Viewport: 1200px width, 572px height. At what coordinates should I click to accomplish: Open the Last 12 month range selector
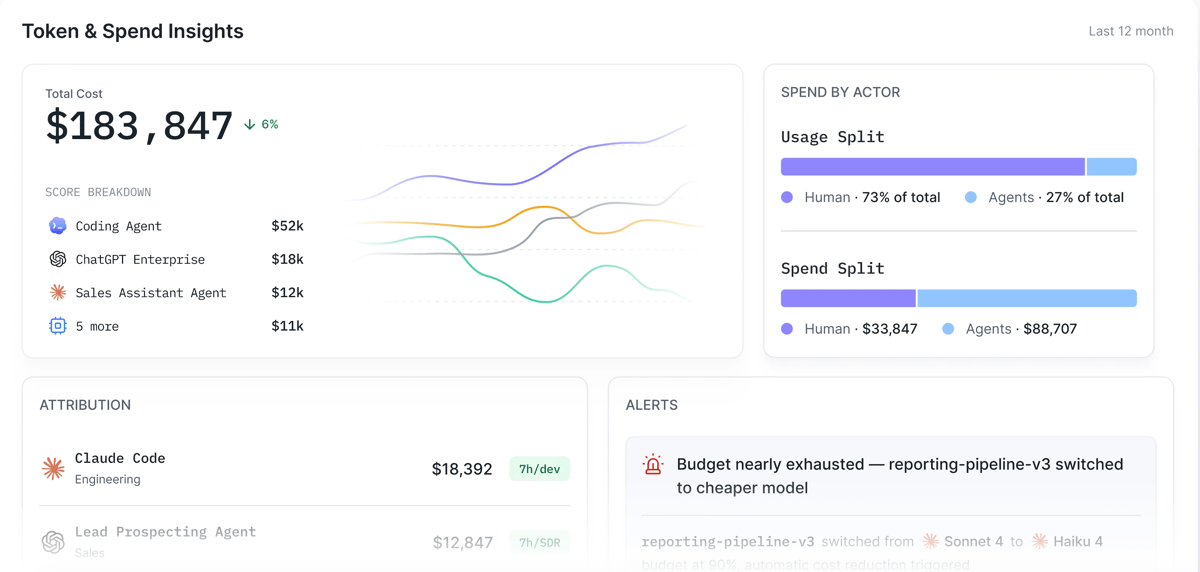(1131, 31)
